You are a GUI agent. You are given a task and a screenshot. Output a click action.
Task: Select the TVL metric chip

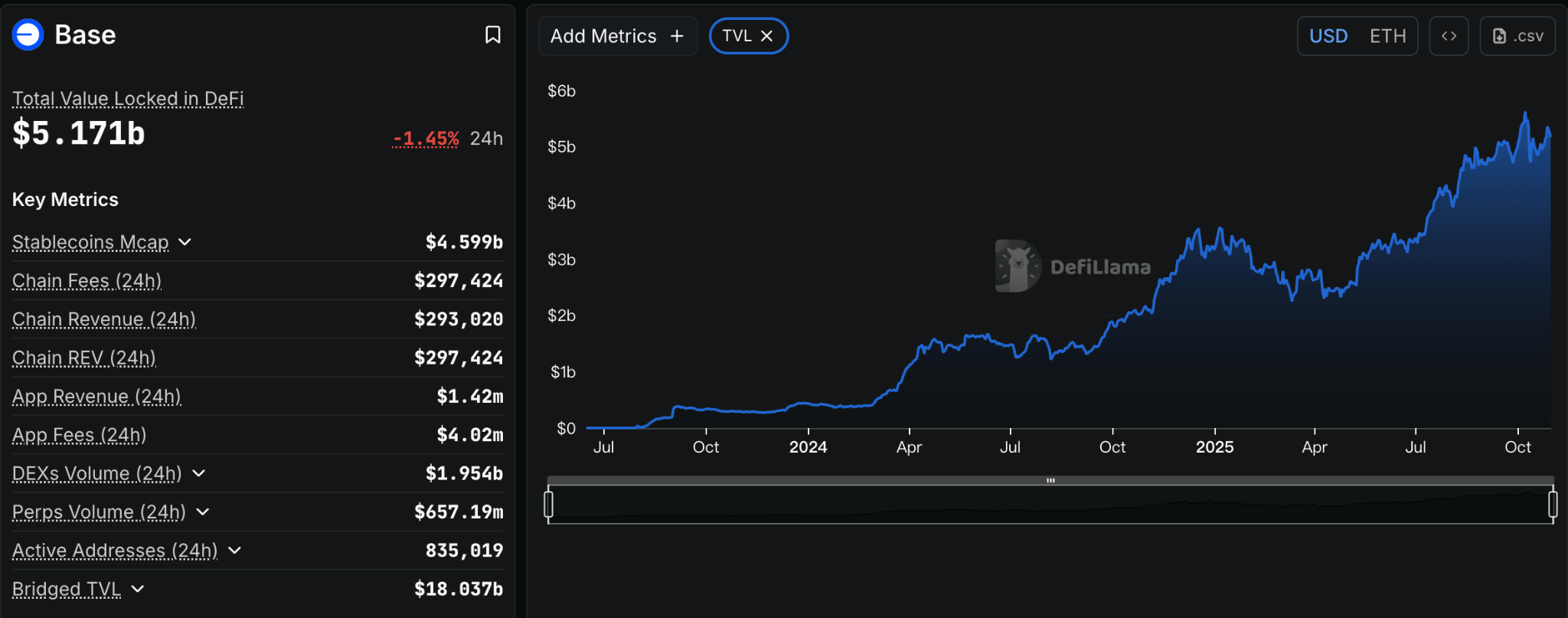tap(749, 36)
